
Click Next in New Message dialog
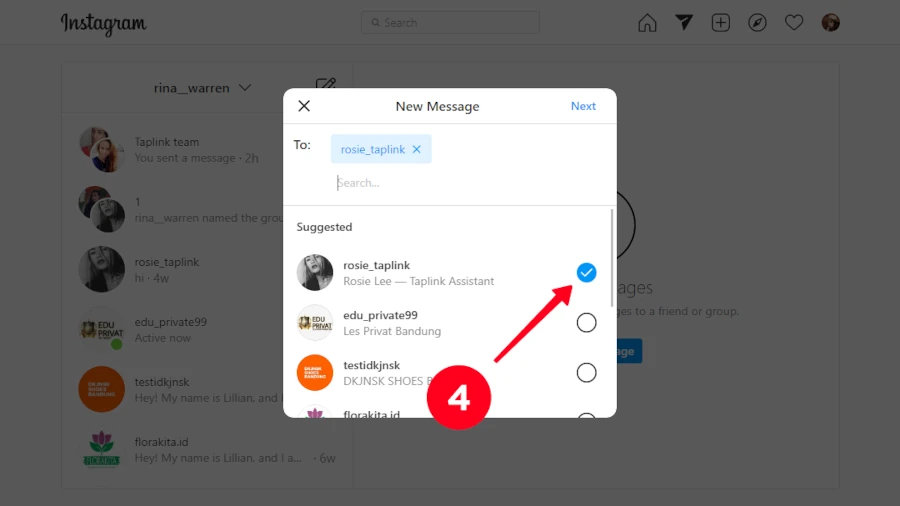pyautogui.click(x=583, y=106)
